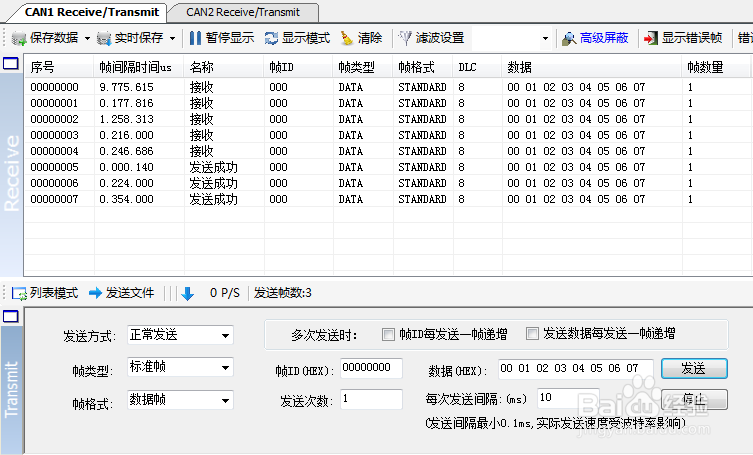
Task: Open the 帧类型 标准帧 dropdown
Action: pos(180,367)
